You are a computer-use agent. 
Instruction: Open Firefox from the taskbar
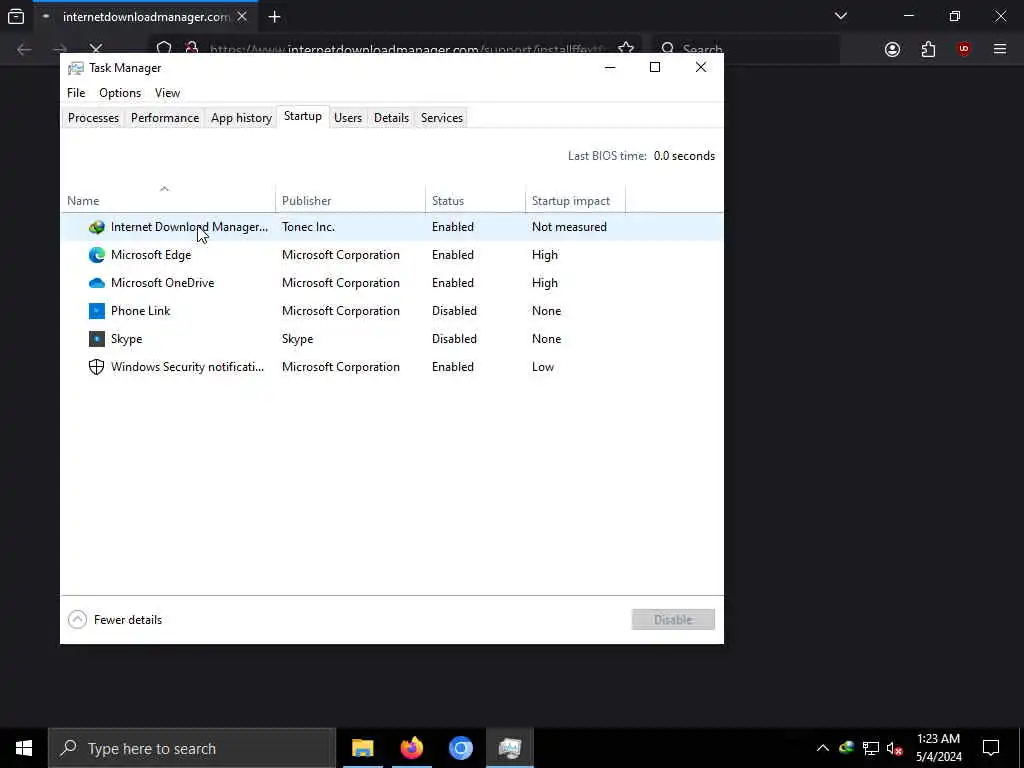click(x=411, y=748)
